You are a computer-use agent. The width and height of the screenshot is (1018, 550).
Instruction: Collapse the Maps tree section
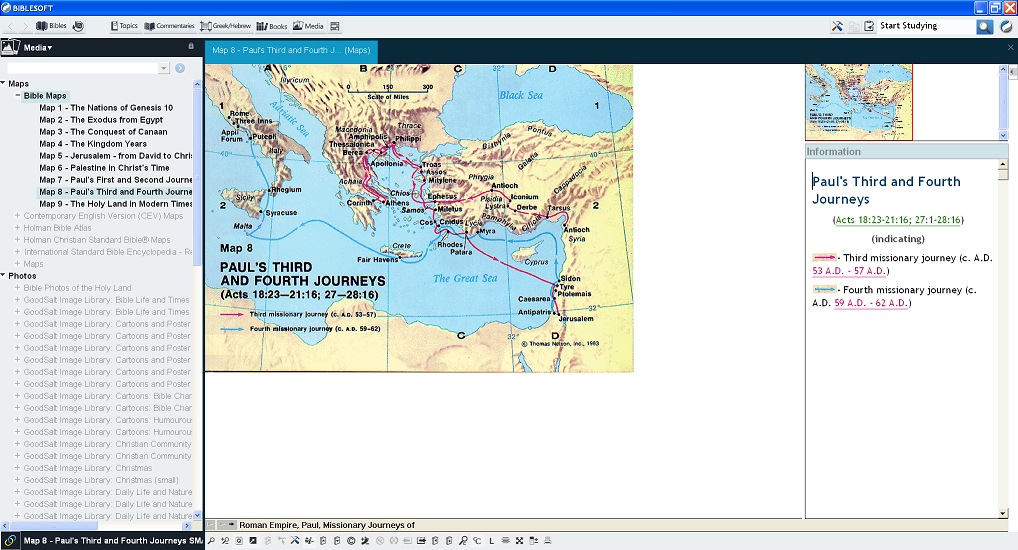(3, 83)
